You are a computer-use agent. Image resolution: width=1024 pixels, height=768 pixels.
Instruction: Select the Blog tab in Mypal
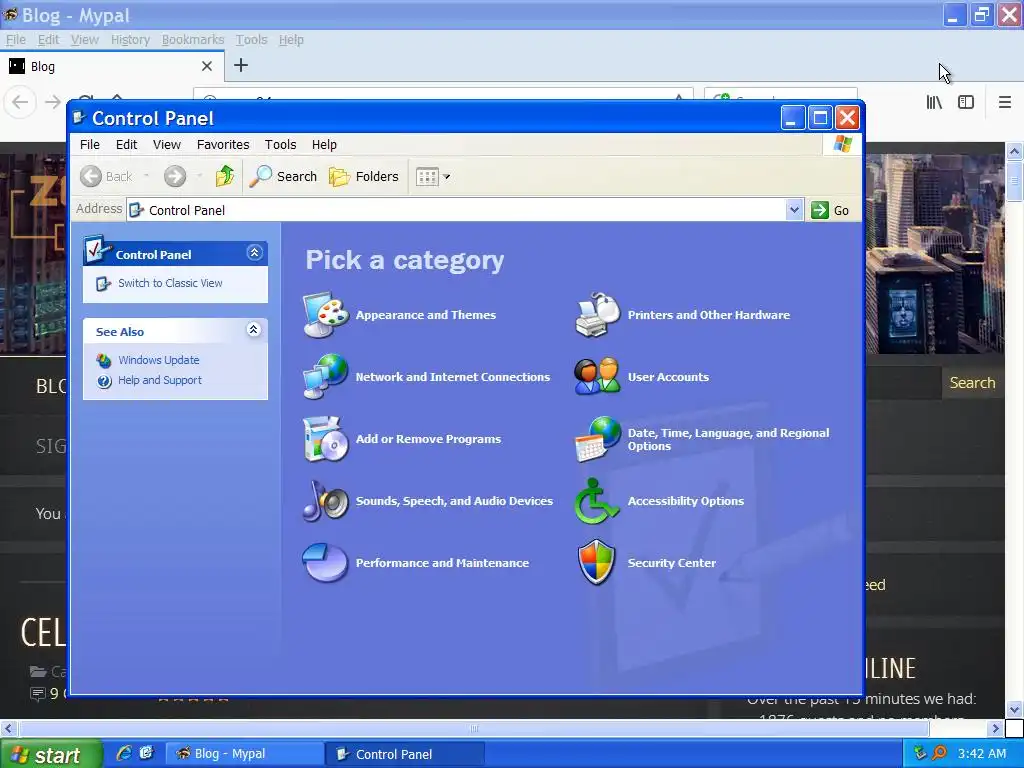point(112,66)
